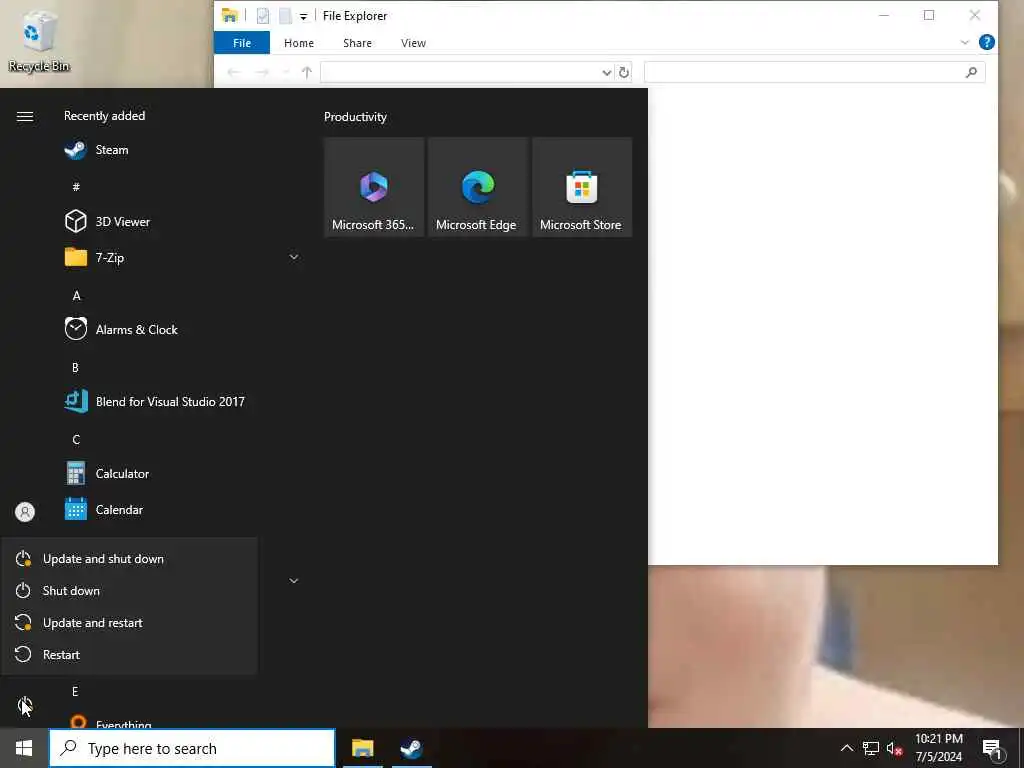1024x768 pixels.
Task: Open File Explorer from taskbar
Action: (x=362, y=748)
